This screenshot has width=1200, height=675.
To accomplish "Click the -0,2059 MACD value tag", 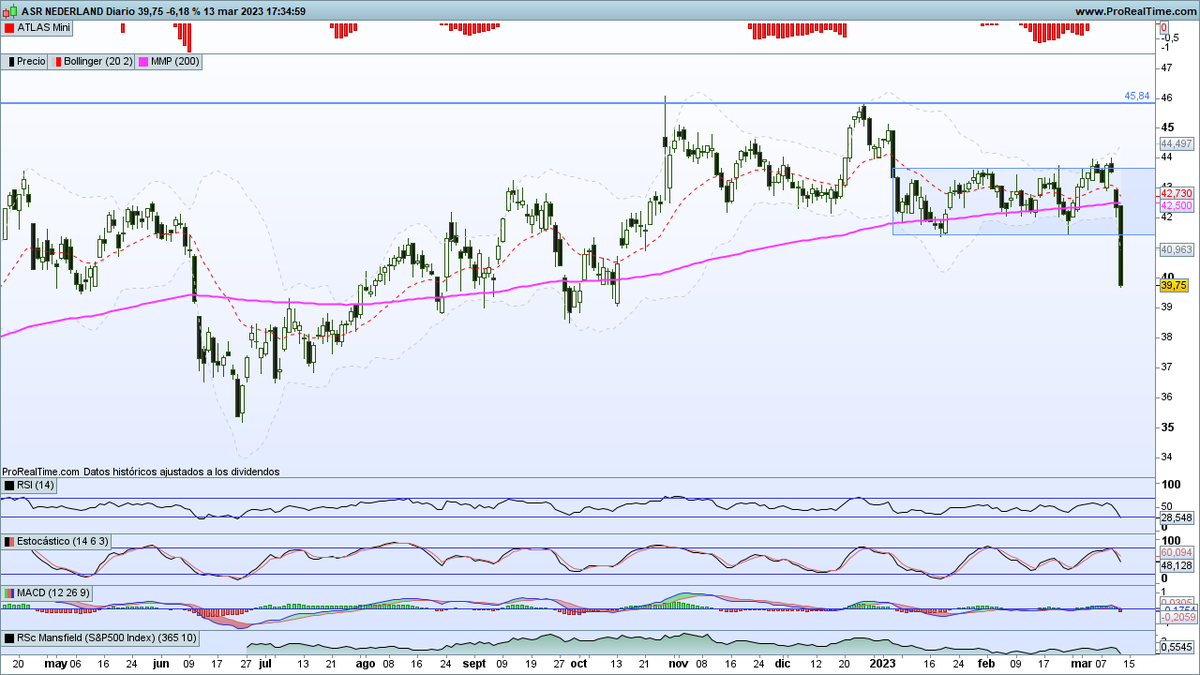I will [1177, 618].
